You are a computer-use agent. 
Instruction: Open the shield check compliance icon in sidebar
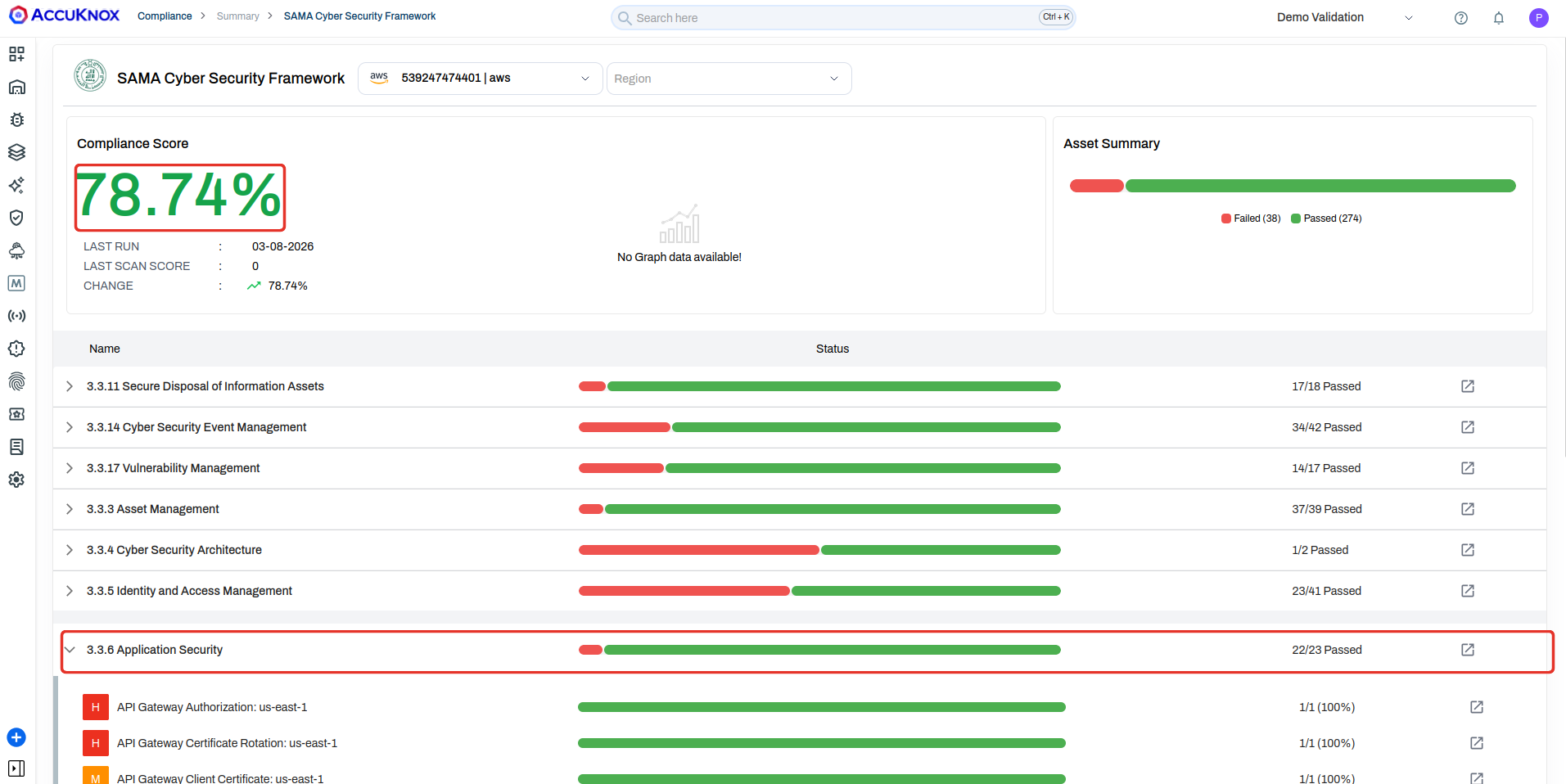coord(16,218)
